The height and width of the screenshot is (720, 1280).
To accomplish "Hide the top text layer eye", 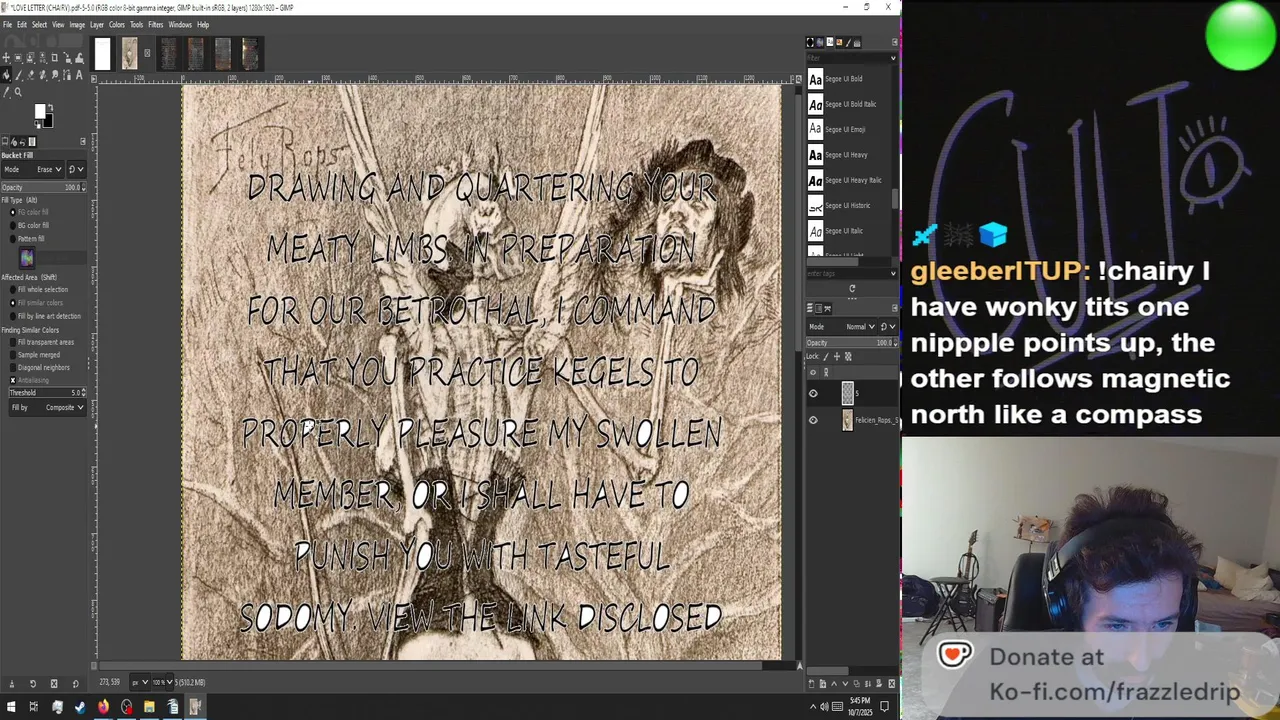I will coord(813,393).
